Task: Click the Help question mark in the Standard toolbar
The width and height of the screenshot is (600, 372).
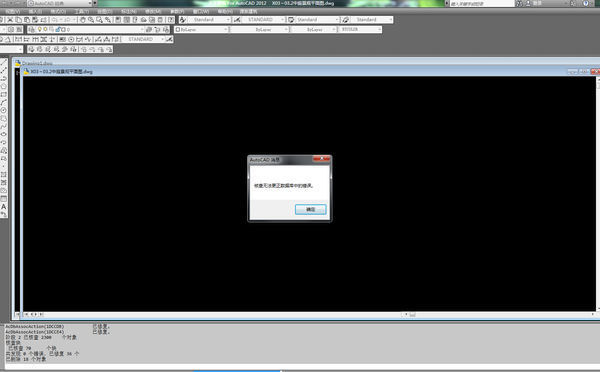Action: pos(171,20)
